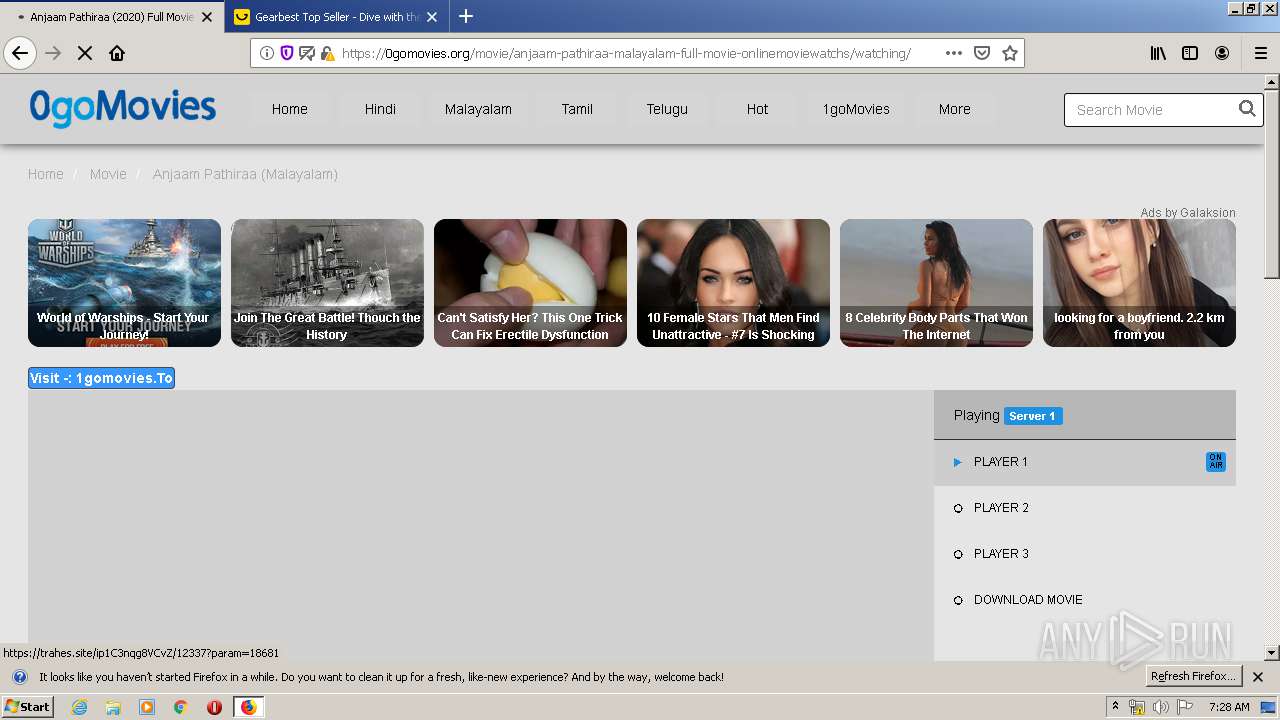Open the egg trick ad thumbnail
This screenshot has width=1280, height=720.
click(x=530, y=283)
